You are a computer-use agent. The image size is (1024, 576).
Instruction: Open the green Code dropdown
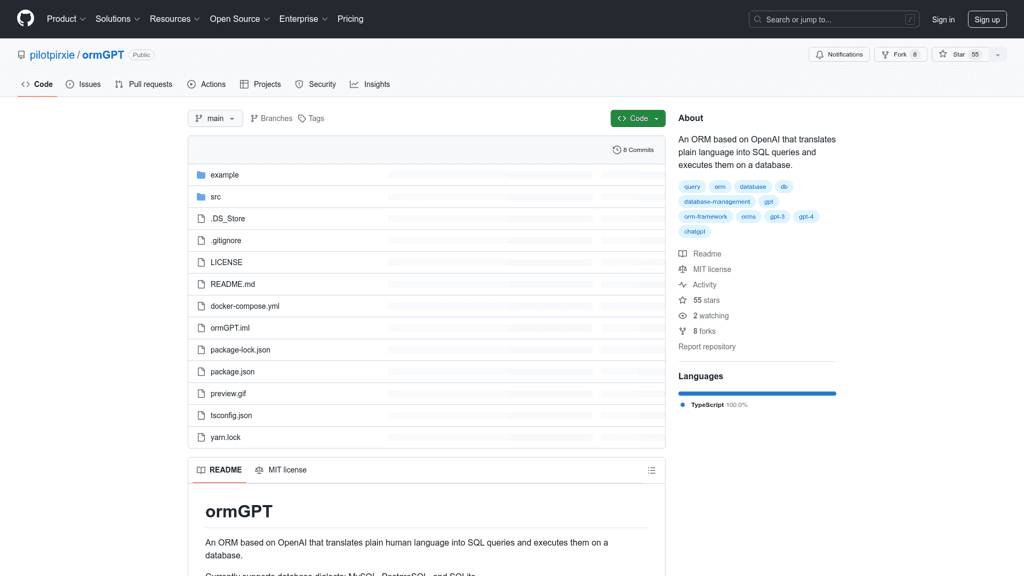pos(637,118)
